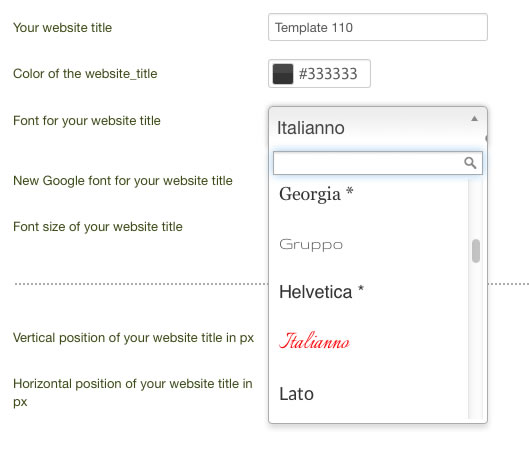Click the font list scrollbar thumb
The height and width of the screenshot is (456, 529).
[476, 251]
